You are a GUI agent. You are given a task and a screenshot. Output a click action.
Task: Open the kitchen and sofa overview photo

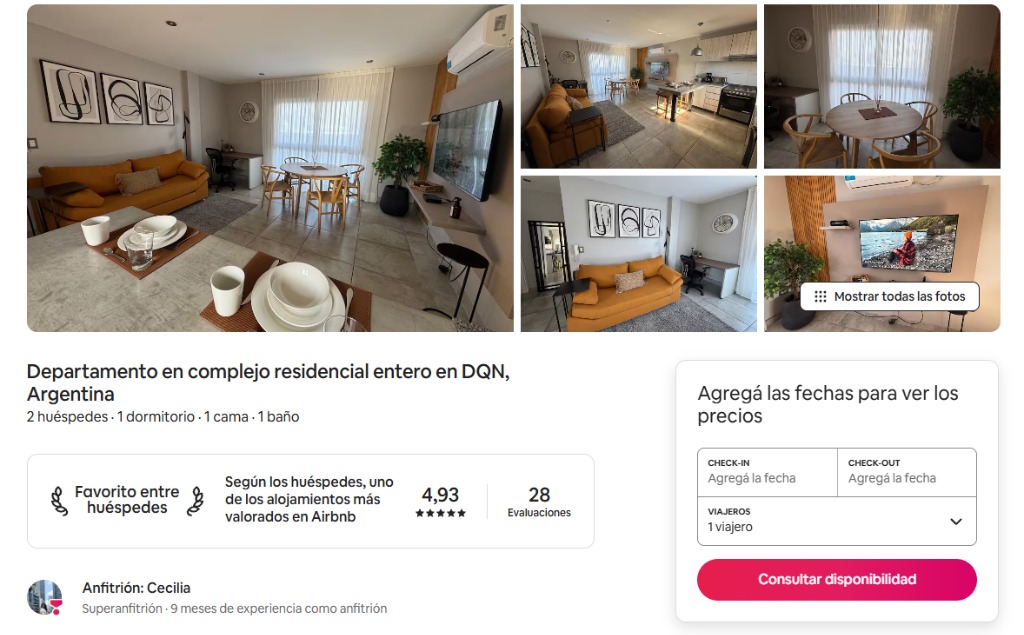(639, 86)
